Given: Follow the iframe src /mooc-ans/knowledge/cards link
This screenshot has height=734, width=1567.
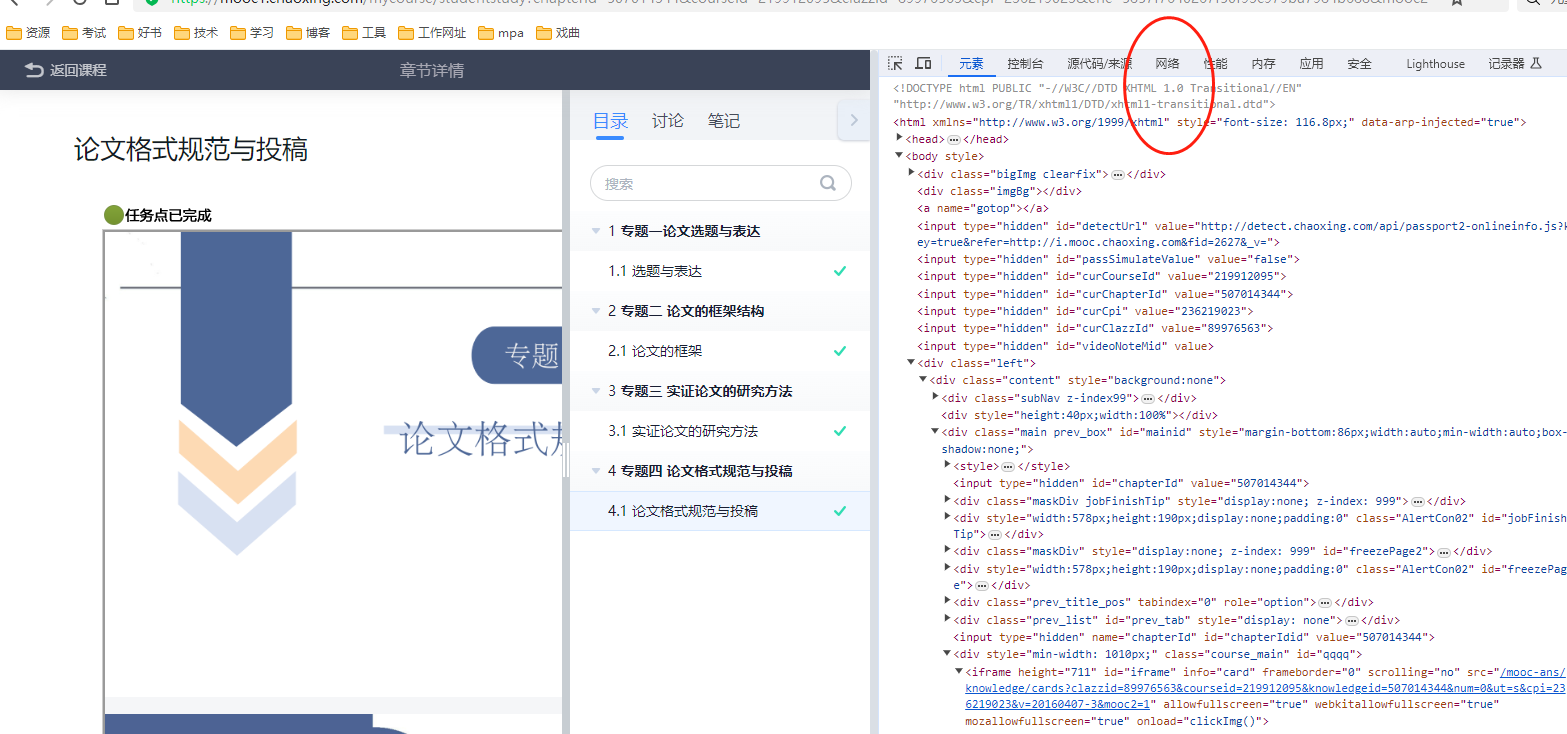Looking at the screenshot, I should [x=1265, y=688].
